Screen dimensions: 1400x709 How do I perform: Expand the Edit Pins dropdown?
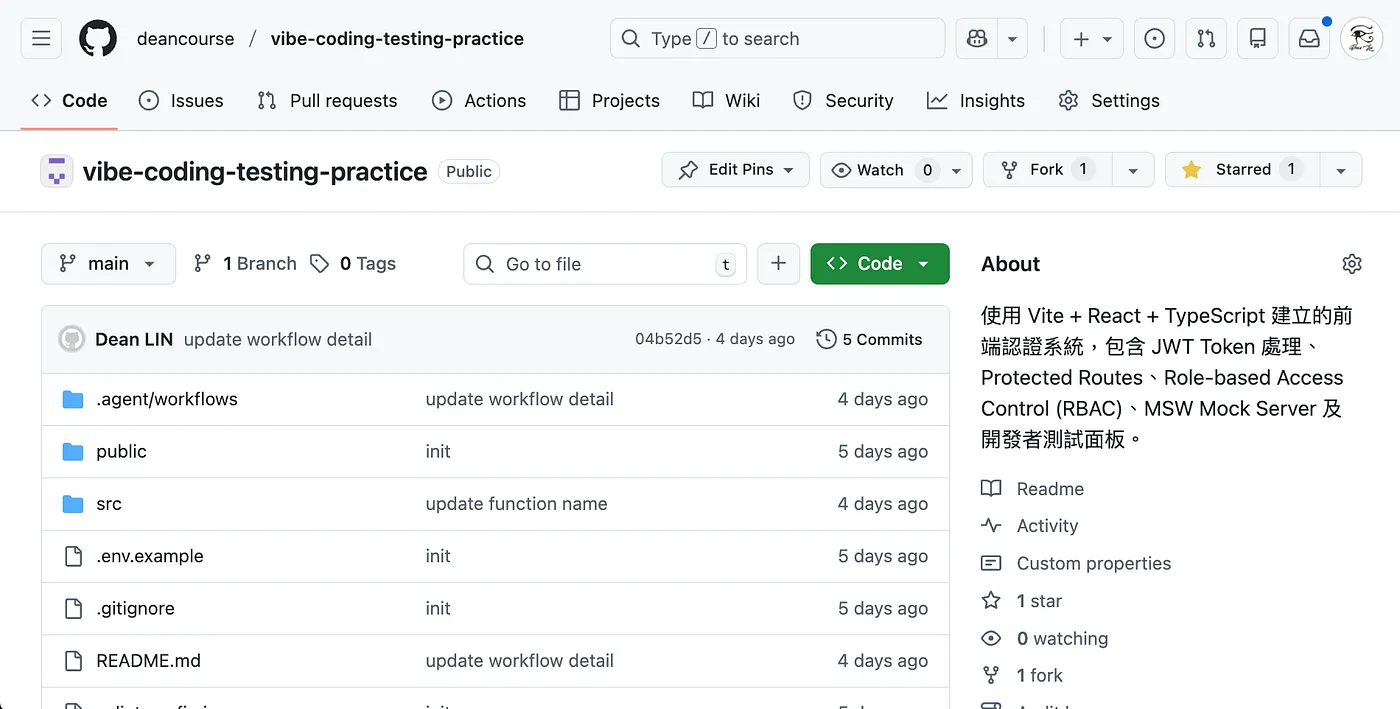(x=735, y=170)
